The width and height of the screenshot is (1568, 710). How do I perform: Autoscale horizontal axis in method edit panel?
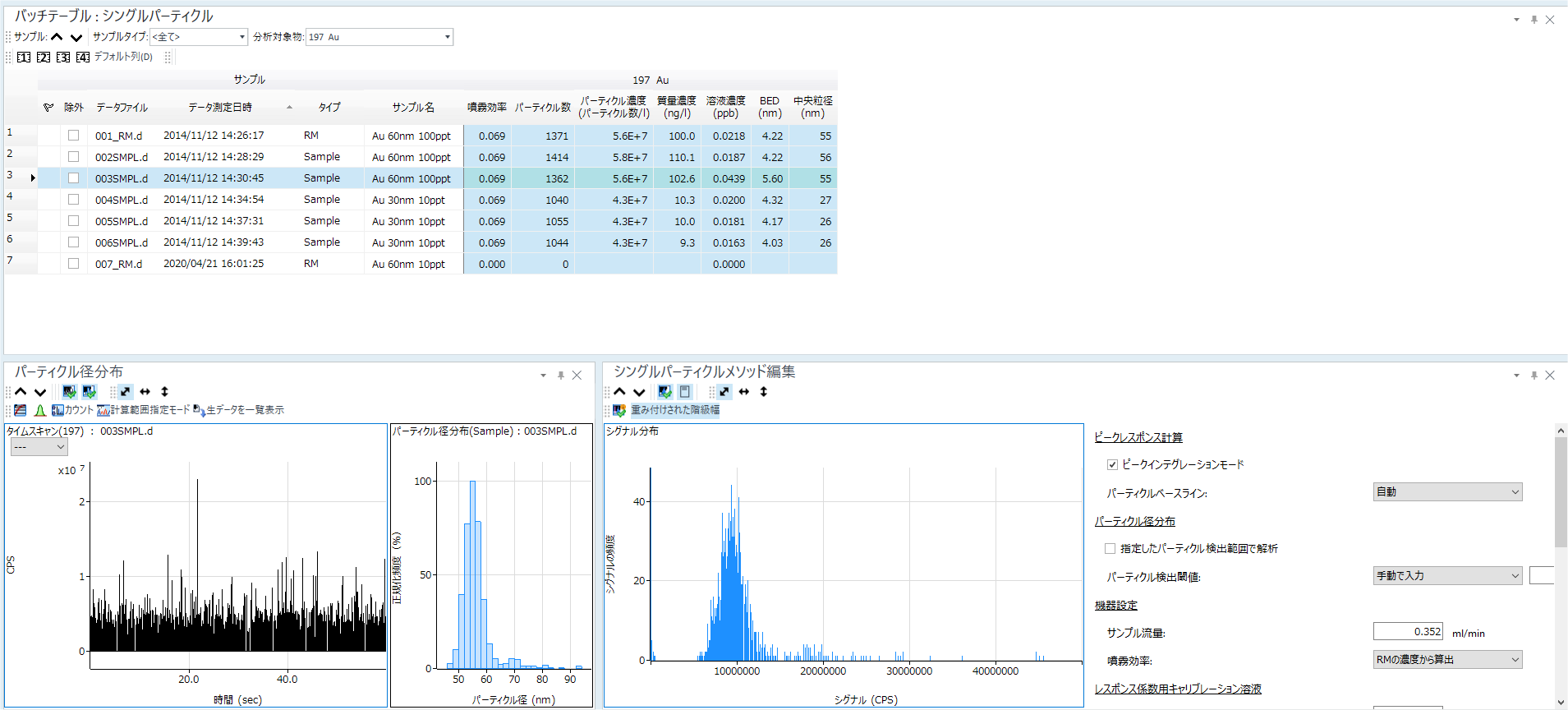[x=743, y=392]
